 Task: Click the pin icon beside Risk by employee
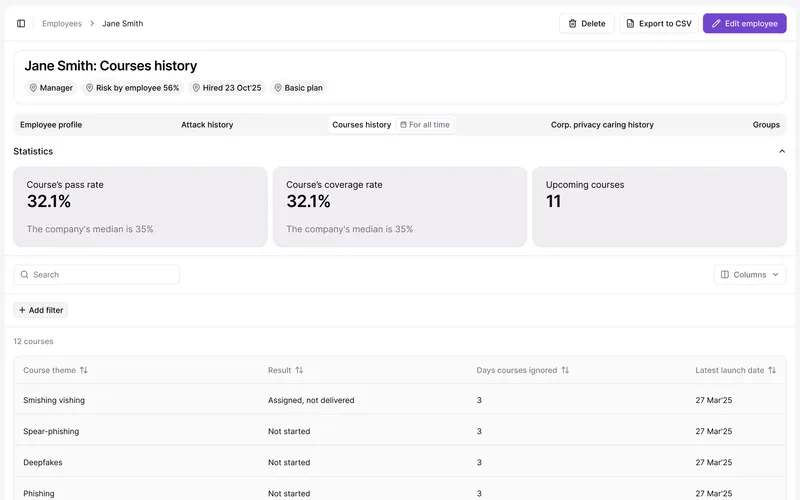[x=89, y=88]
